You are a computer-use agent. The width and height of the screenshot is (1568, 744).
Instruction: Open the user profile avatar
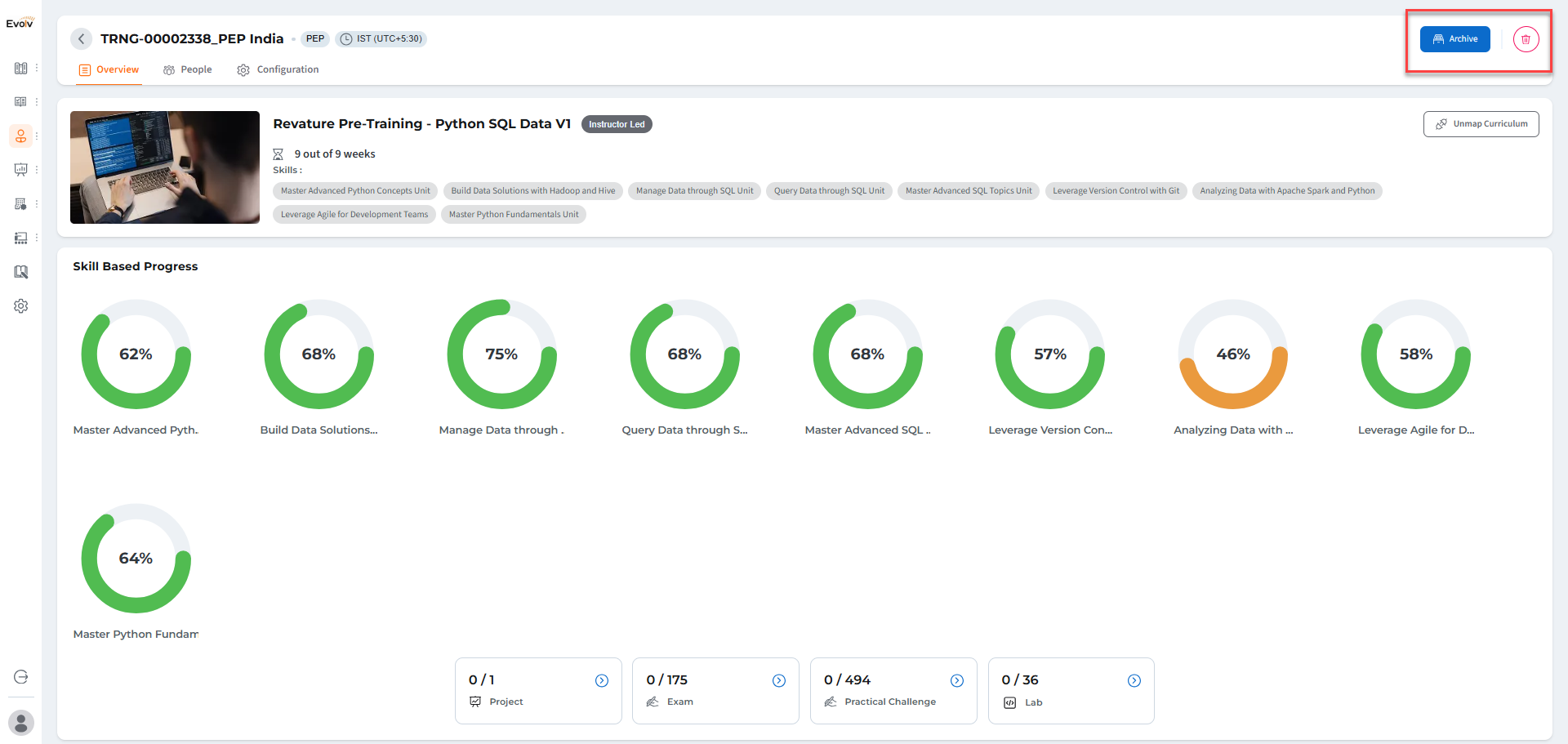[21, 723]
